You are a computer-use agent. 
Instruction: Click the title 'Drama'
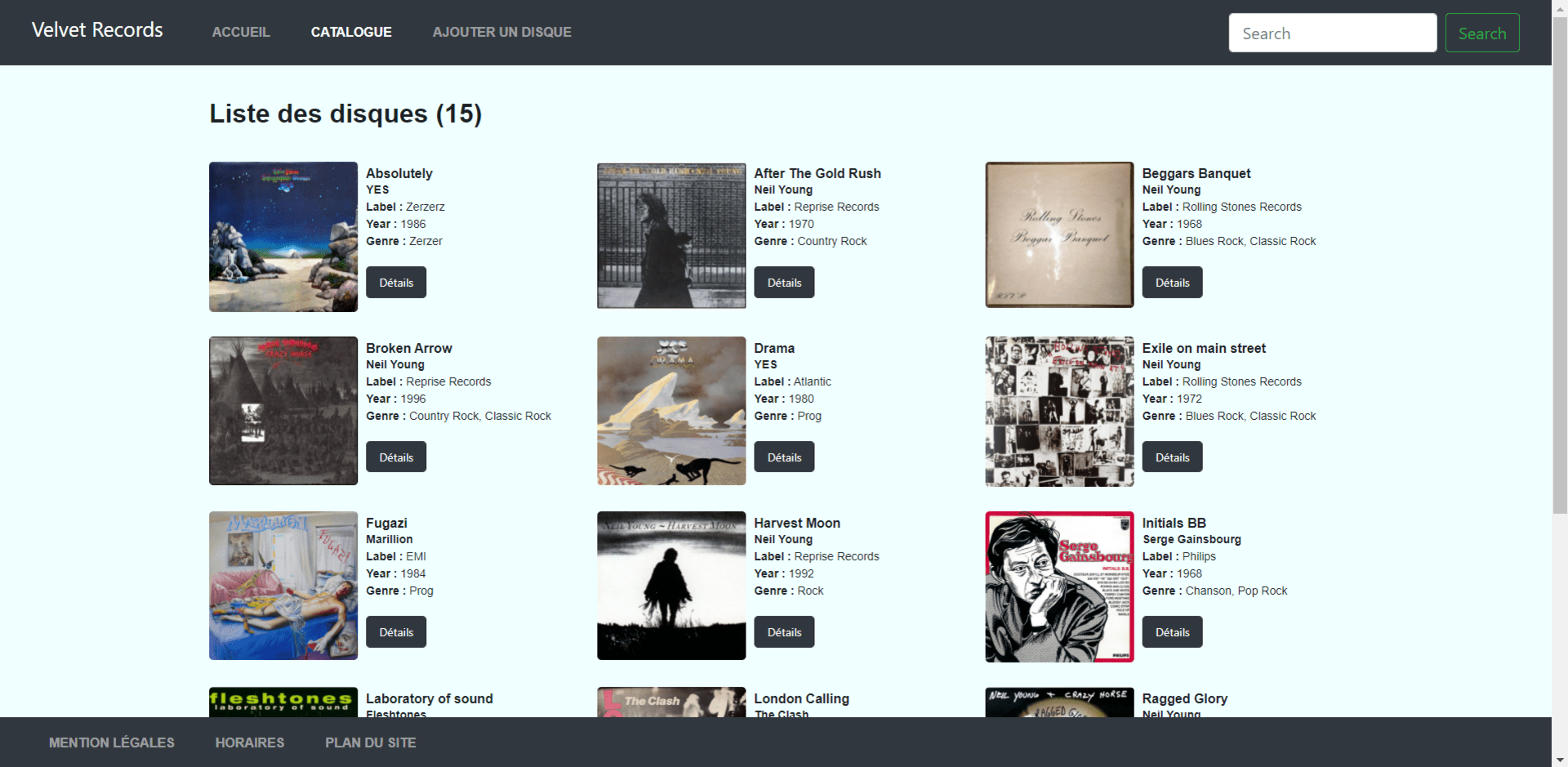(x=774, y=348)
